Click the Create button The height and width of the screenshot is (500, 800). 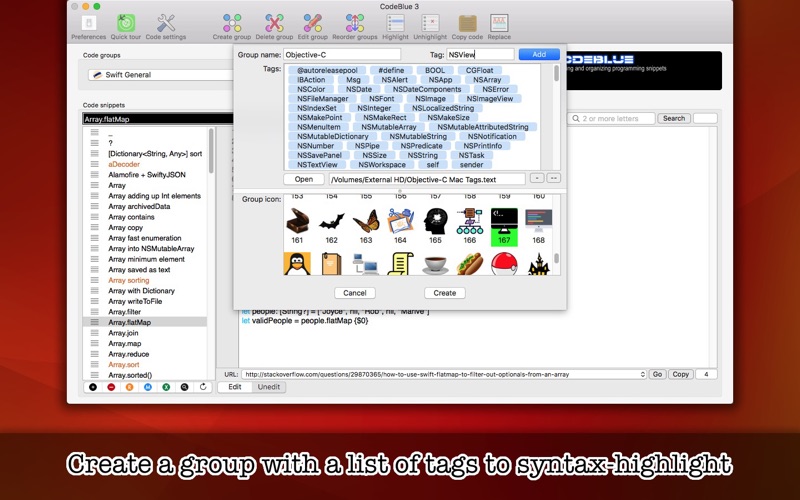(444, 293)
